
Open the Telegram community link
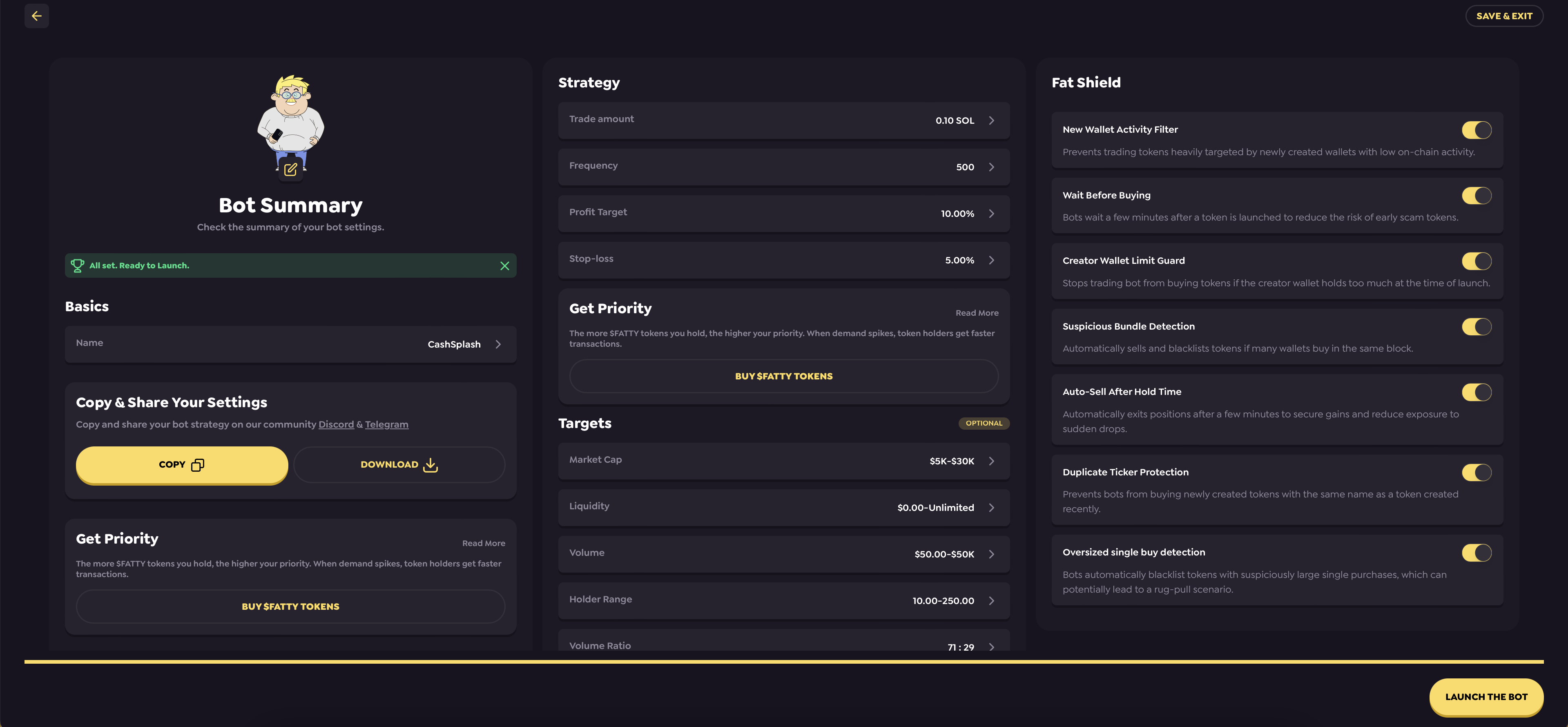pos(386,424)
